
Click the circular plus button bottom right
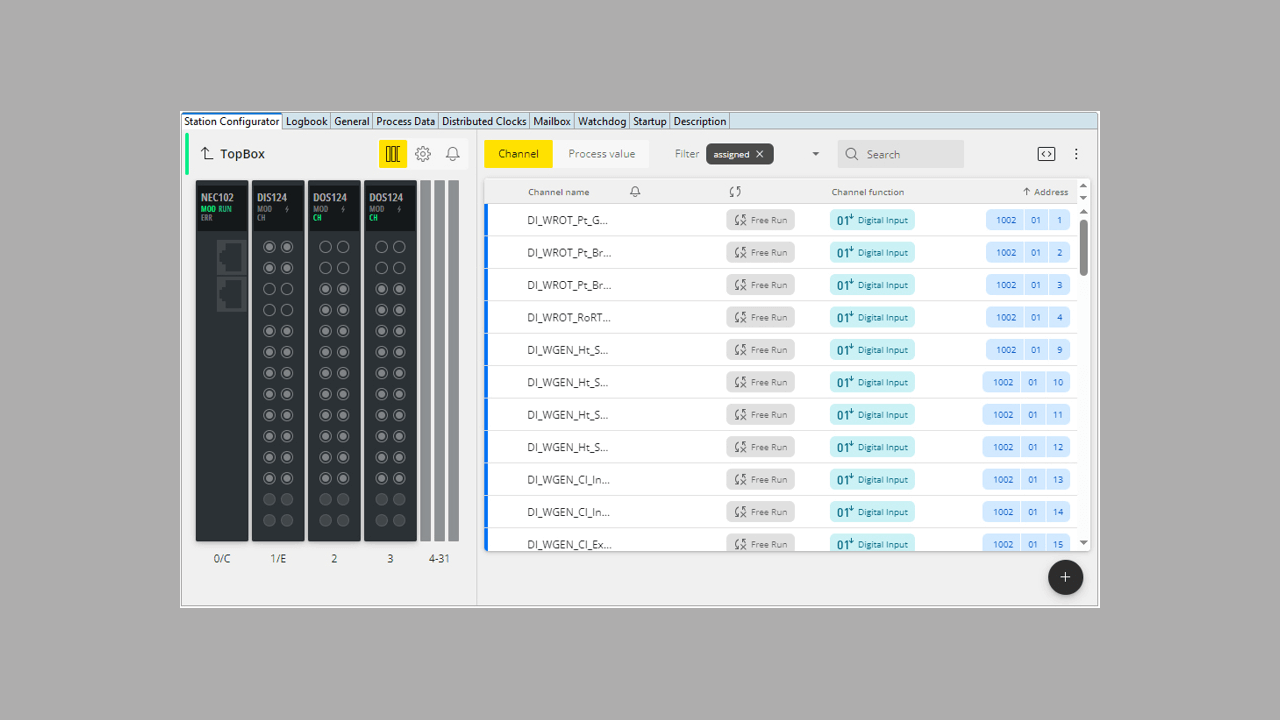1065,577
